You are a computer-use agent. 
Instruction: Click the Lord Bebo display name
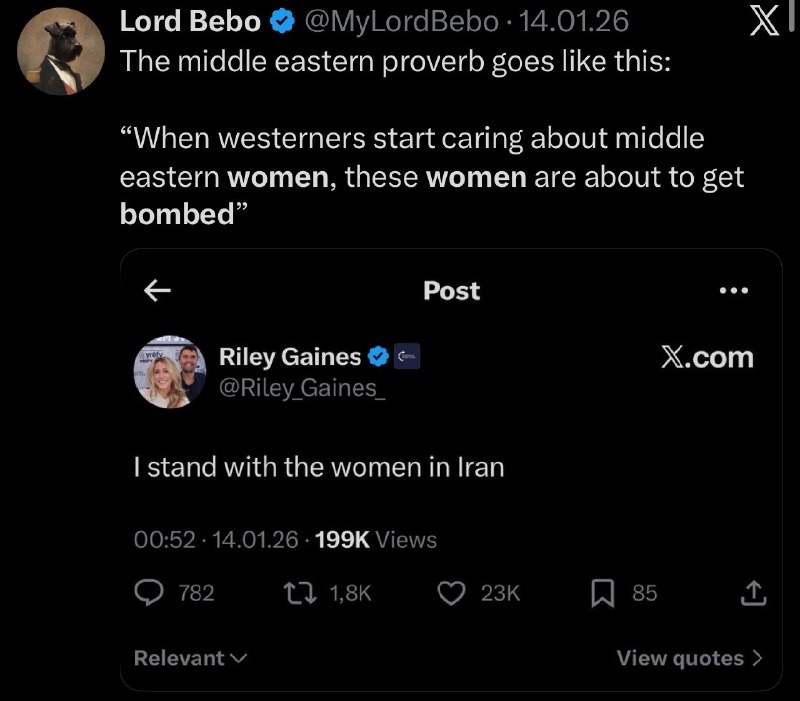tap(190, 20)
